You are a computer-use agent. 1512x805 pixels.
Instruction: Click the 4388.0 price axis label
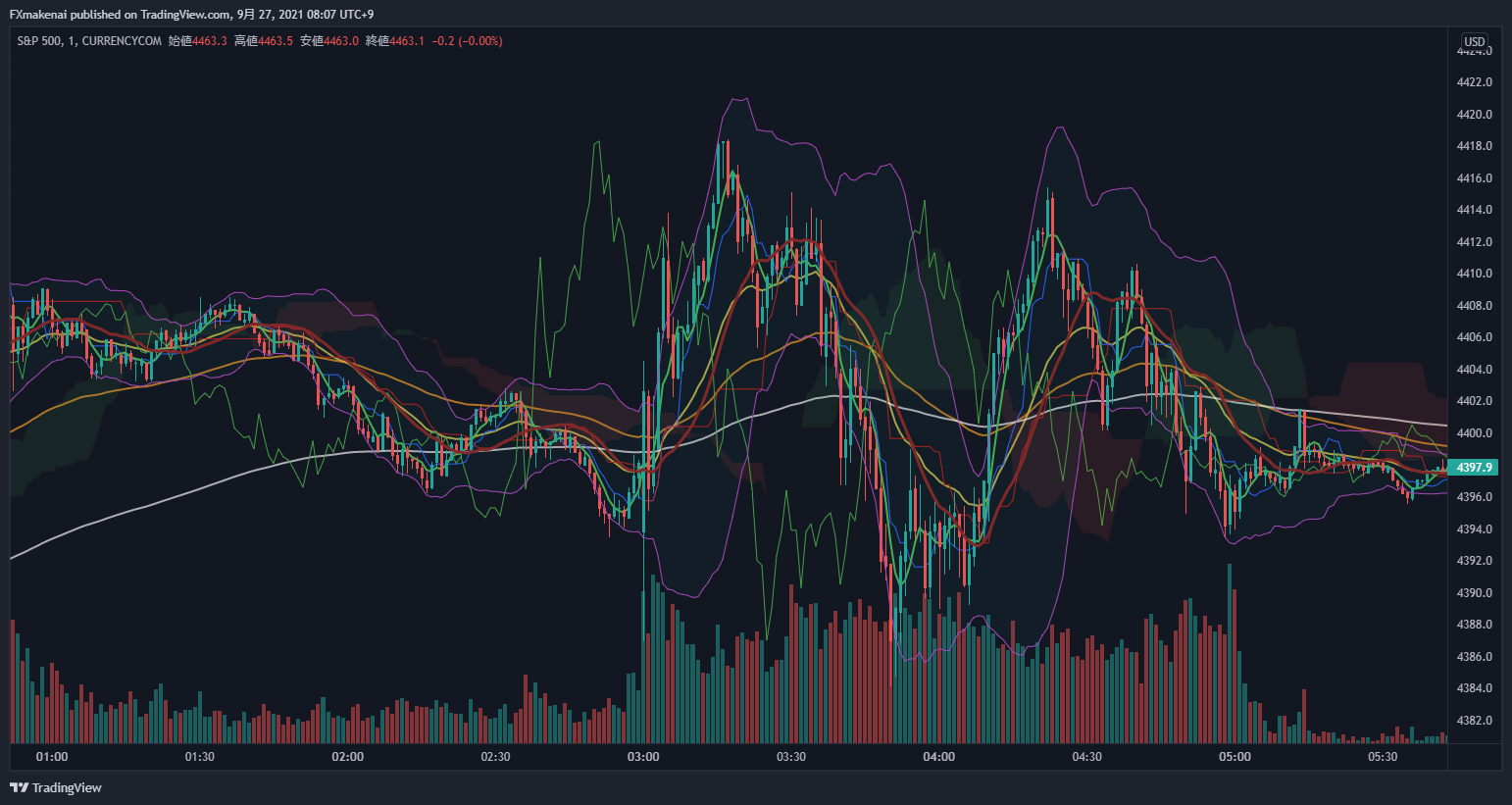pos(1474,625)
